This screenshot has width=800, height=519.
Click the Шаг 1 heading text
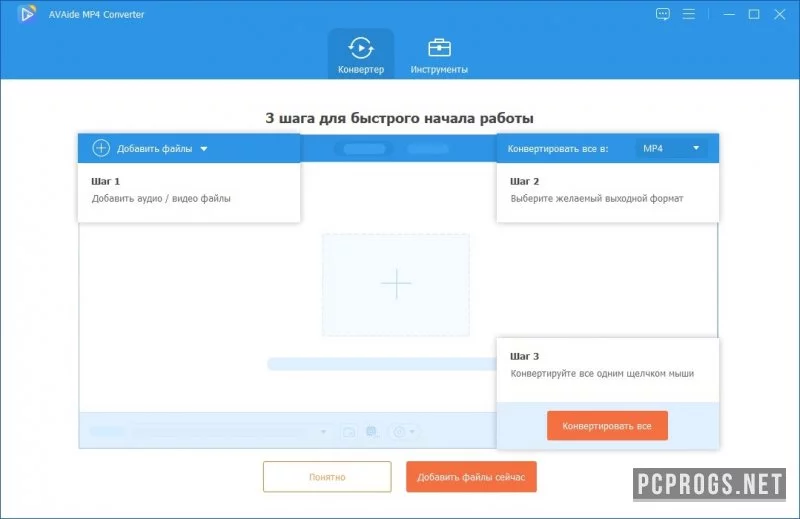pos(106,181)
